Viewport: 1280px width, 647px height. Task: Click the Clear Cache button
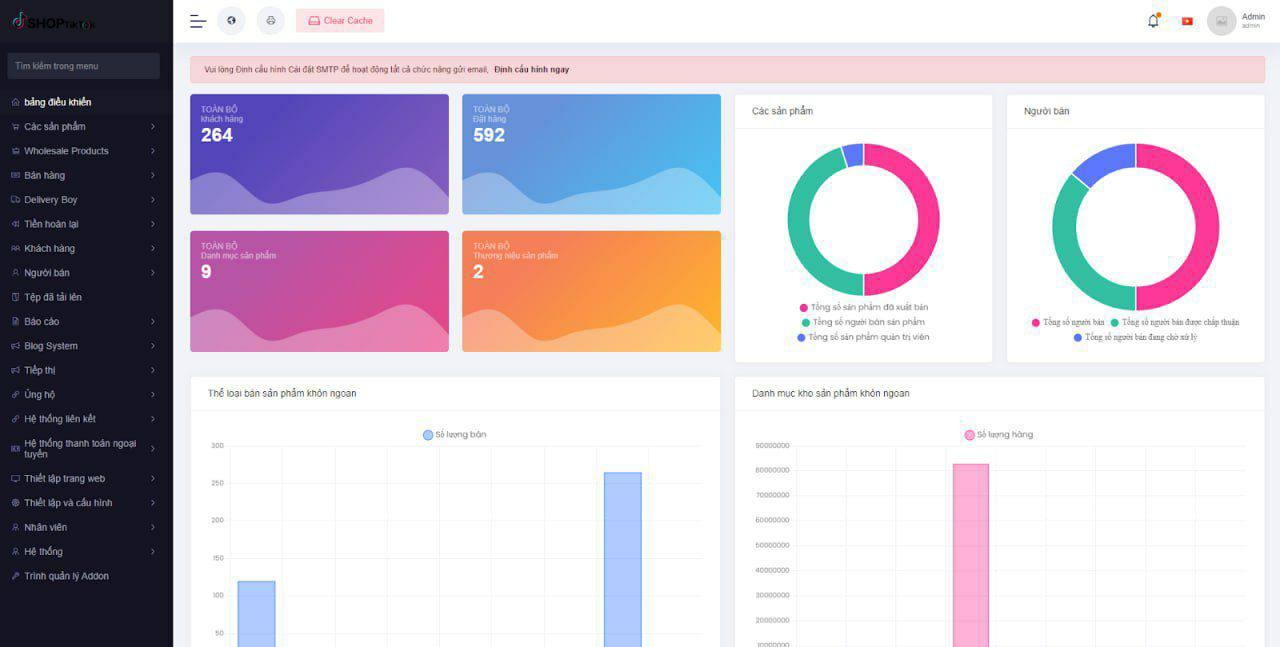[340, 21]
